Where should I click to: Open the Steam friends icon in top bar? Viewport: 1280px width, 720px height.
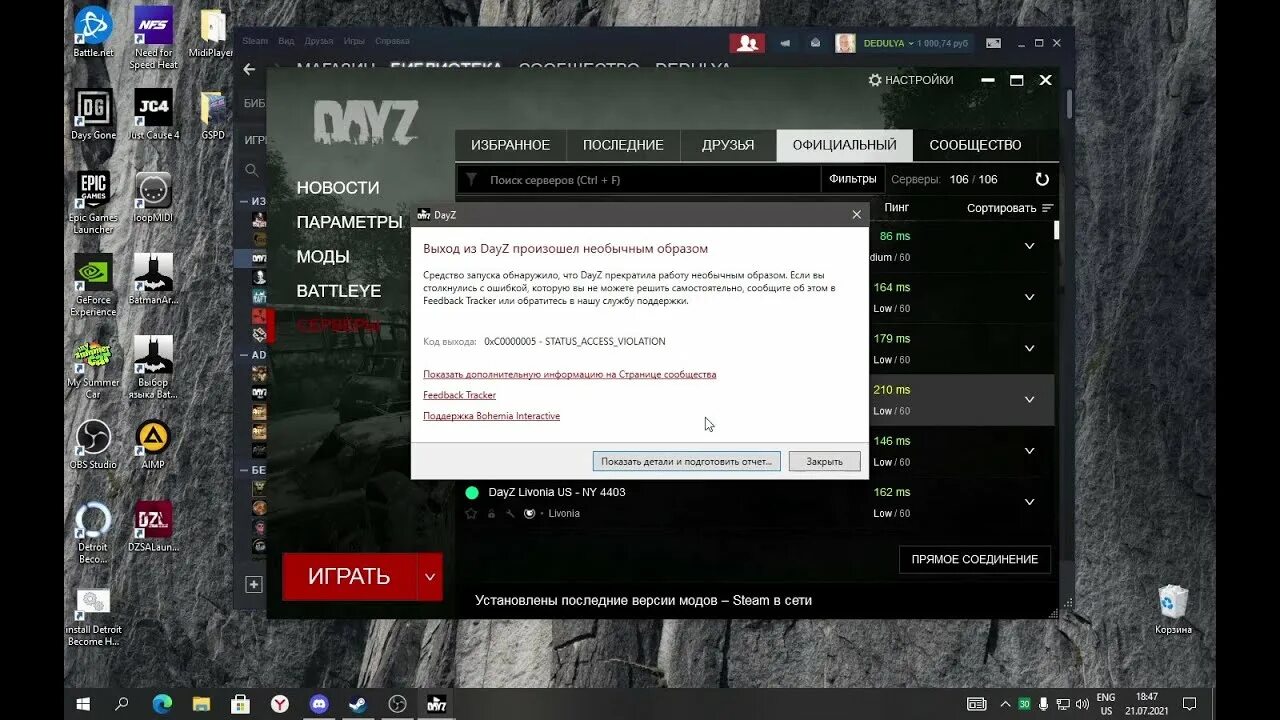point(746,43)
